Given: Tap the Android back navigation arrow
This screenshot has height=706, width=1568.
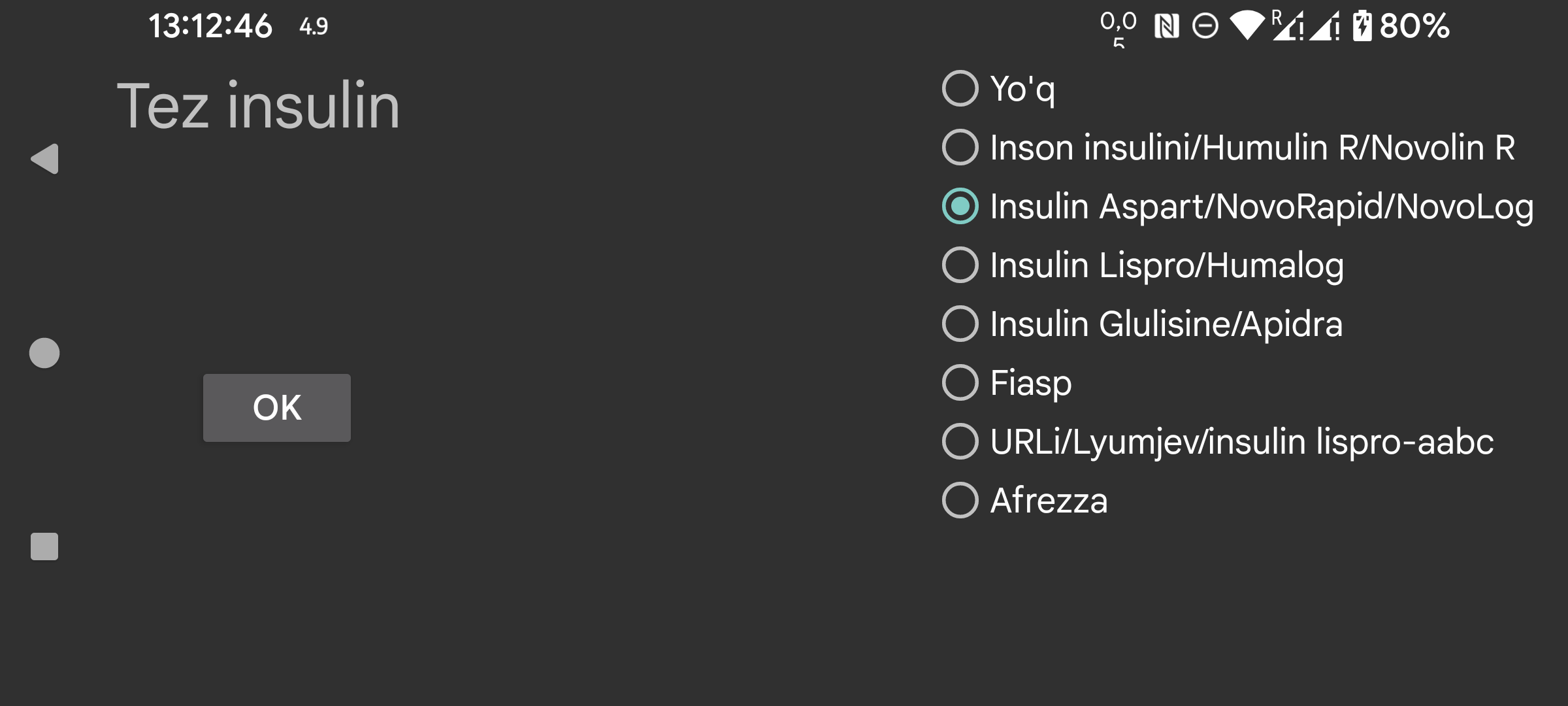Looking at the screenshot, I should (44, 159).
